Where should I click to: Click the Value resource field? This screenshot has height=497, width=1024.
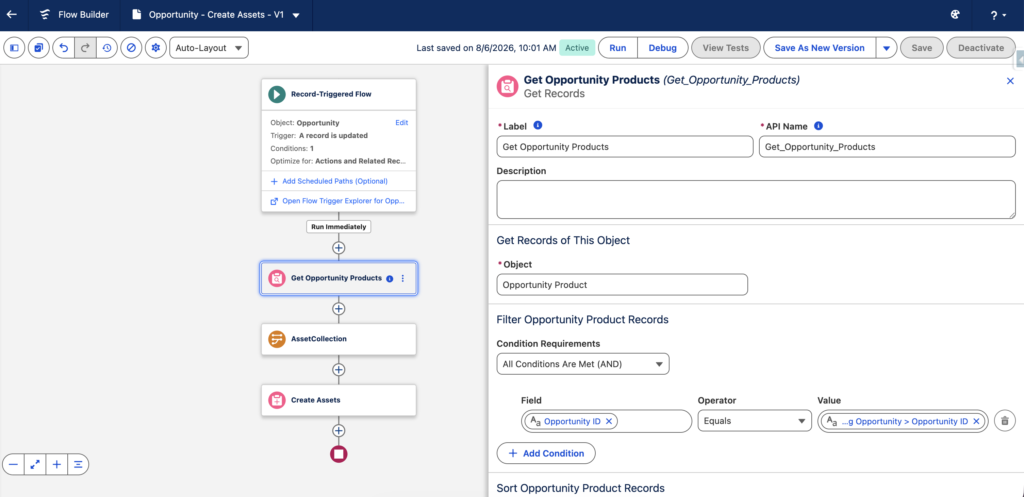click(x=903, y=421)
